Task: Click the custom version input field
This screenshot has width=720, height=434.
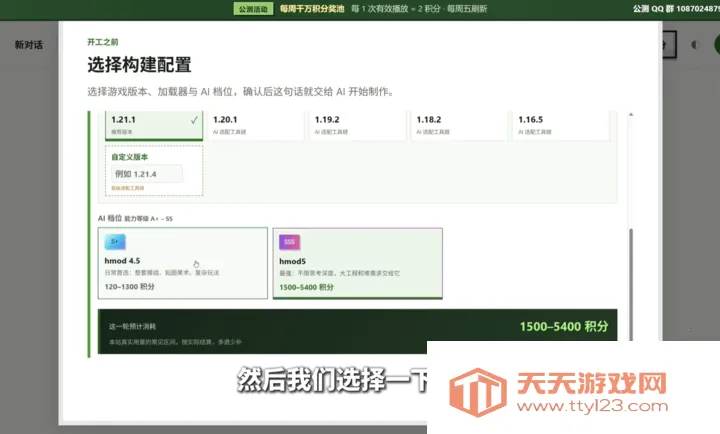Action: tap(147, 174)
